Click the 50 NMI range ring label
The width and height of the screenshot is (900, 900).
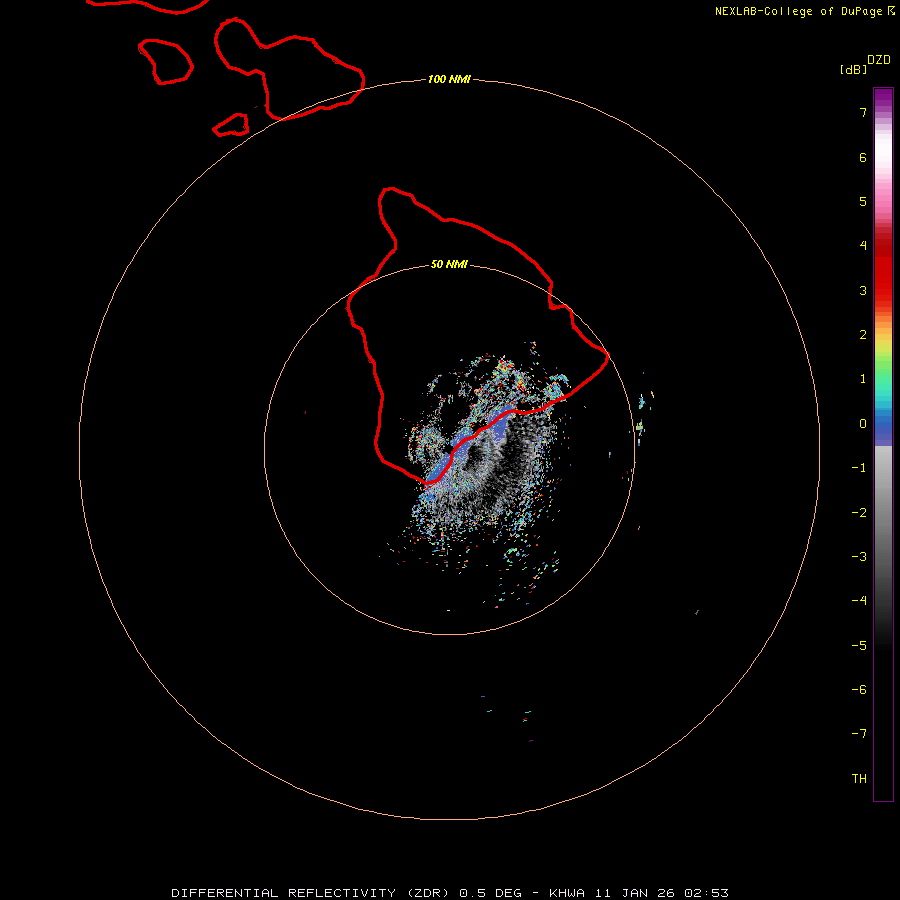coord(449,264)
